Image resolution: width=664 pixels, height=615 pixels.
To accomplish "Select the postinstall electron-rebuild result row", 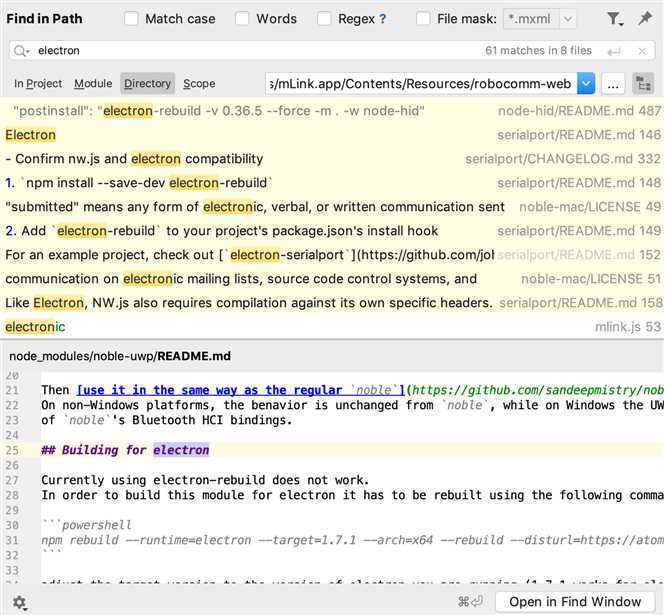I will [x=332, y=111].
